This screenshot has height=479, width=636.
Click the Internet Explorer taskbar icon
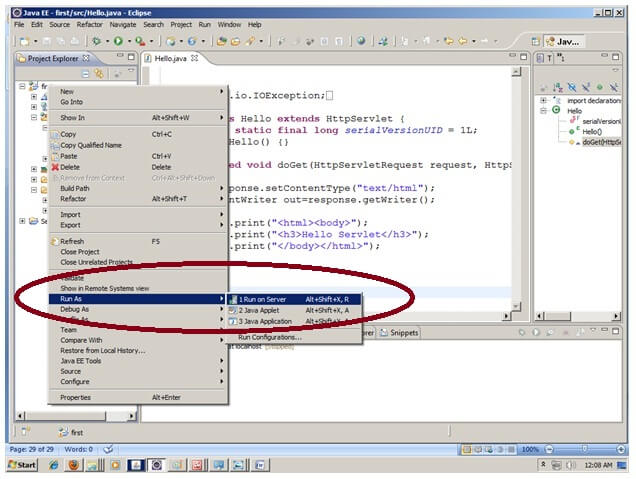click(54, 464)
